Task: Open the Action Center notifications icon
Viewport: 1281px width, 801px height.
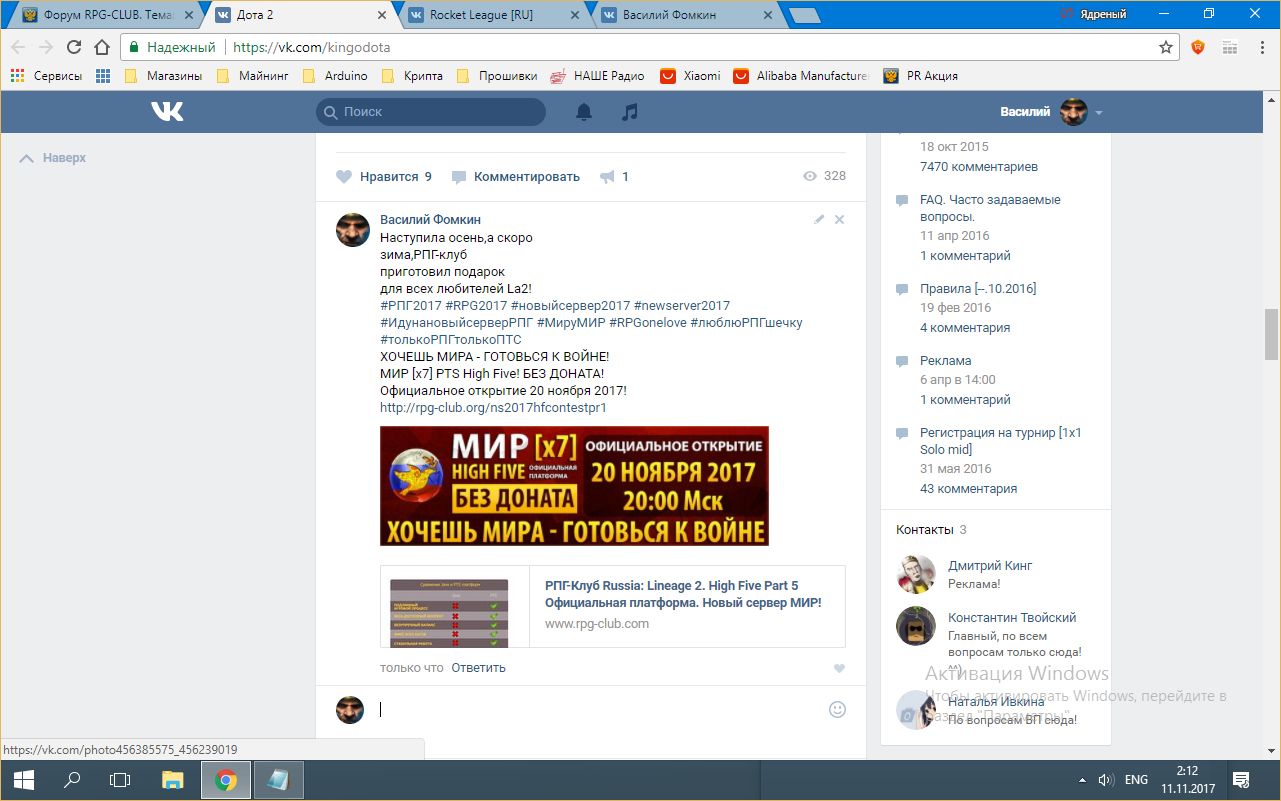Action: click(x=1241, y=780)
